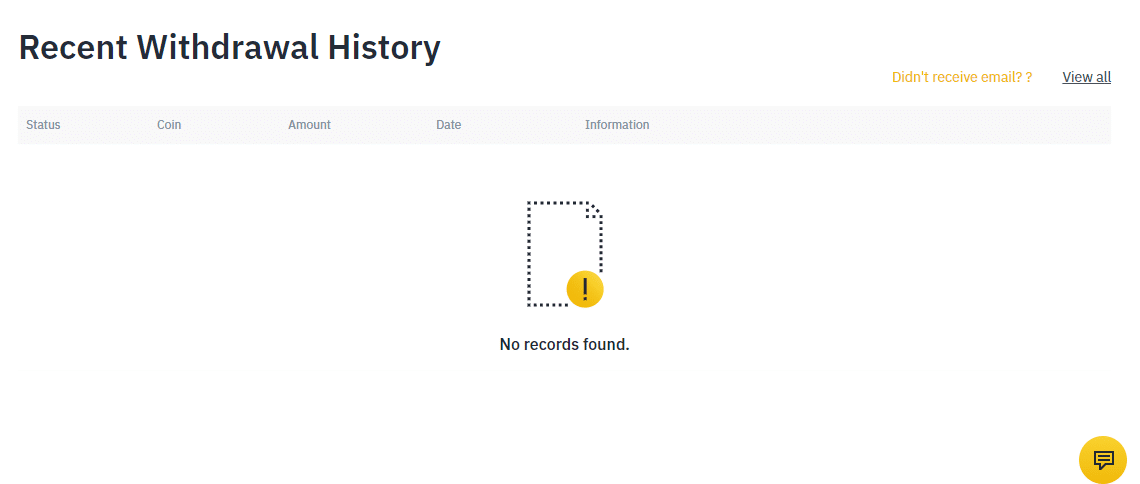Image resolution: width=1140 pixels, height=484 pixels.
Task: Select the Information column header
Action: coord(617,125)
